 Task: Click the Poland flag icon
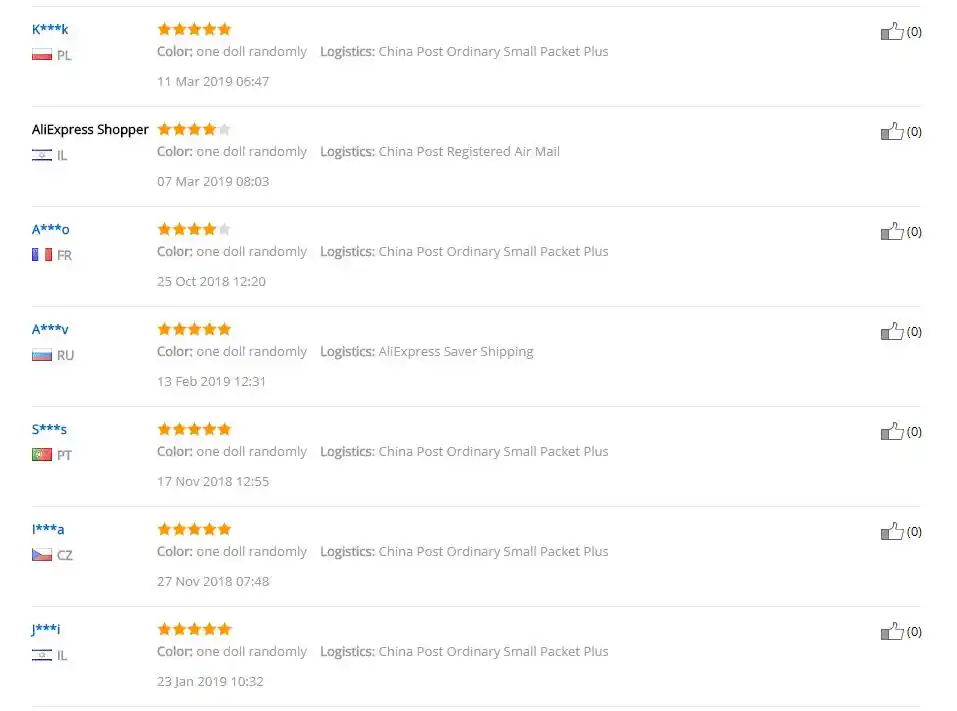pos(42,55)
